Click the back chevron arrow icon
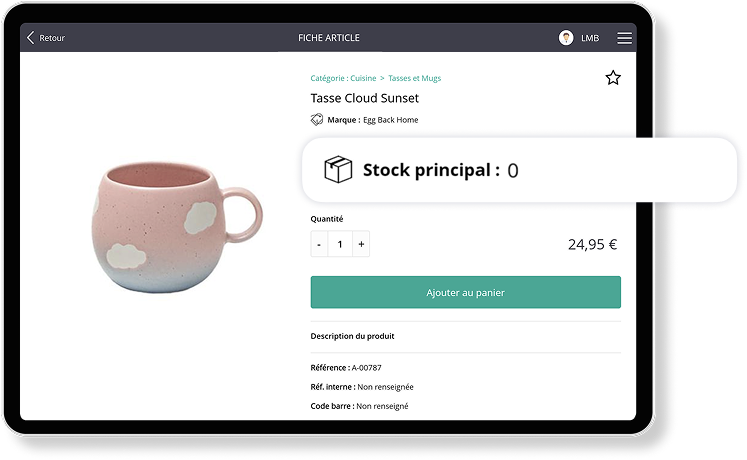Image resolution: width=747 pixels, height=460 pixels. coord(30,38)
